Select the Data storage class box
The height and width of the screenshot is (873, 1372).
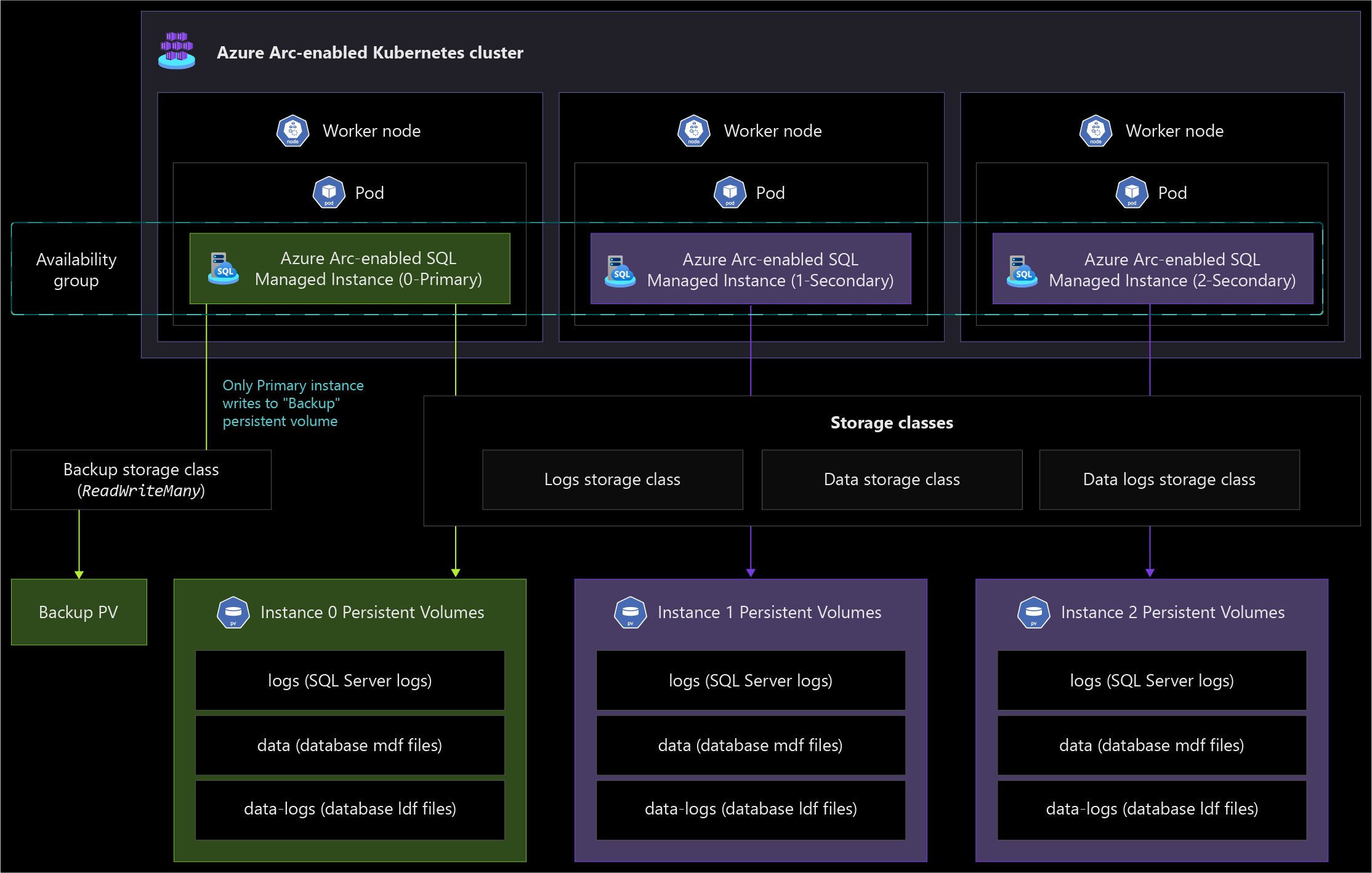click(x=892, y=480)
